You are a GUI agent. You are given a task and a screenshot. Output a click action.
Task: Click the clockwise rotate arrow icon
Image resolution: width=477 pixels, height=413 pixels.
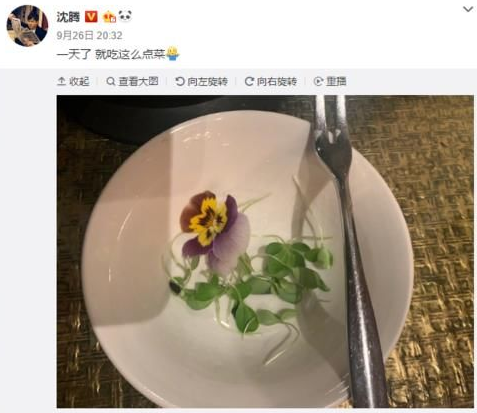click(x=249, y=81)
